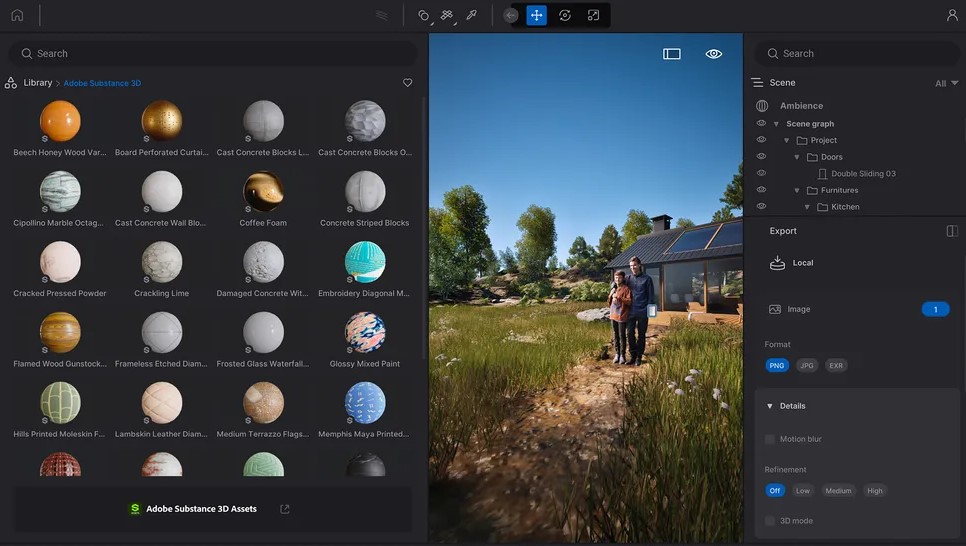The width and height of the screenshot is (966, 546).
Task: Toggle the viewport eye visibility icon
Action: point(713,54)
